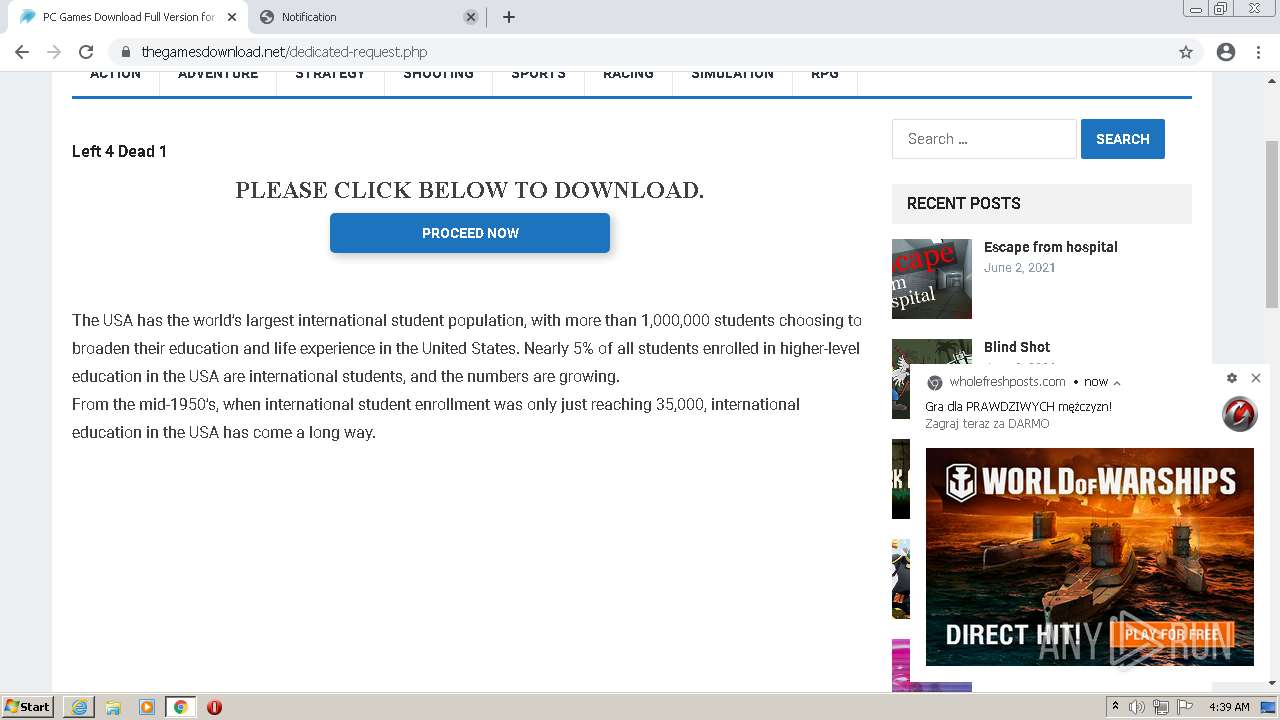View site info via the padlock icon
Screen dimensions: 1280x720
[x=125, y=52]
